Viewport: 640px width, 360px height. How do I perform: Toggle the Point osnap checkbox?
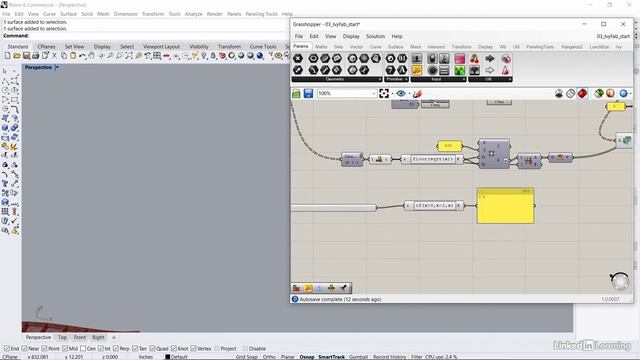click(44, 349)
